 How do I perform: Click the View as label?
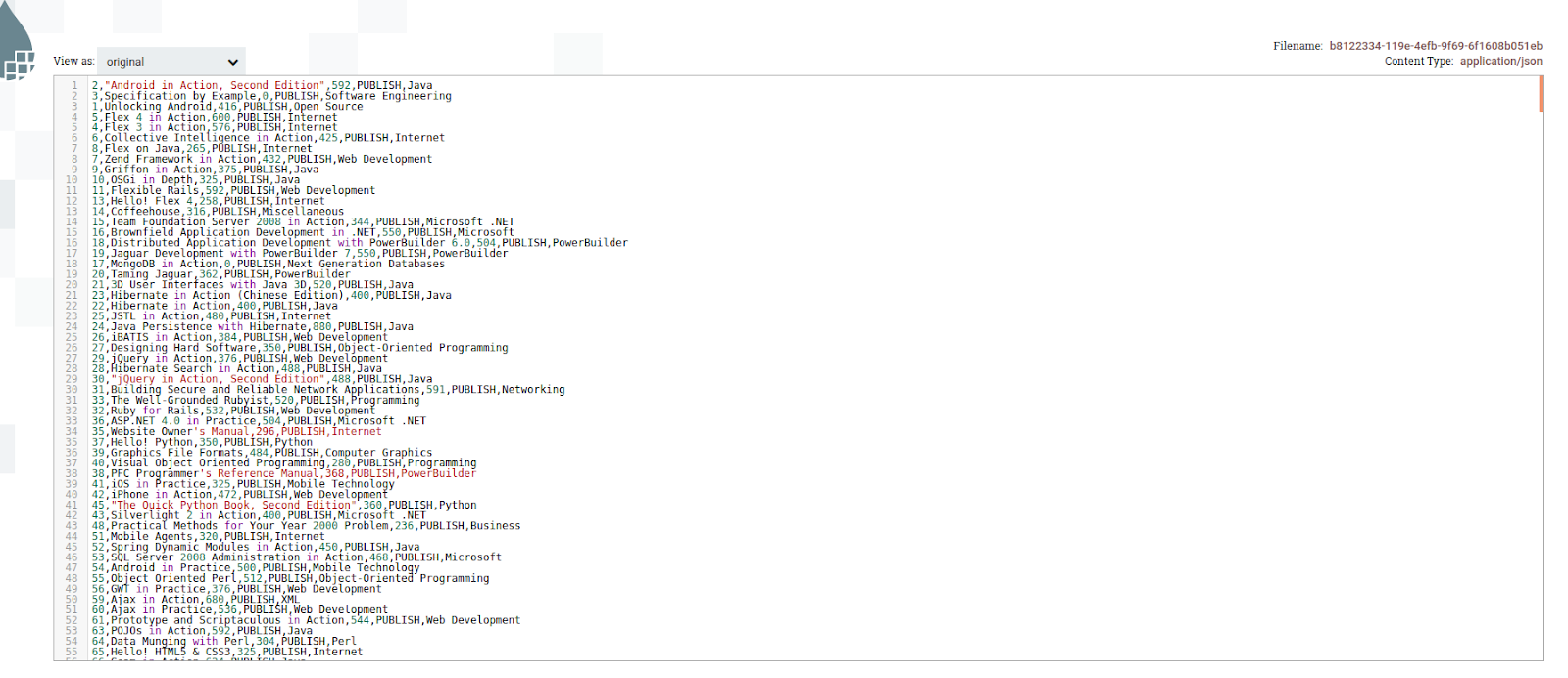click(73, 61)
